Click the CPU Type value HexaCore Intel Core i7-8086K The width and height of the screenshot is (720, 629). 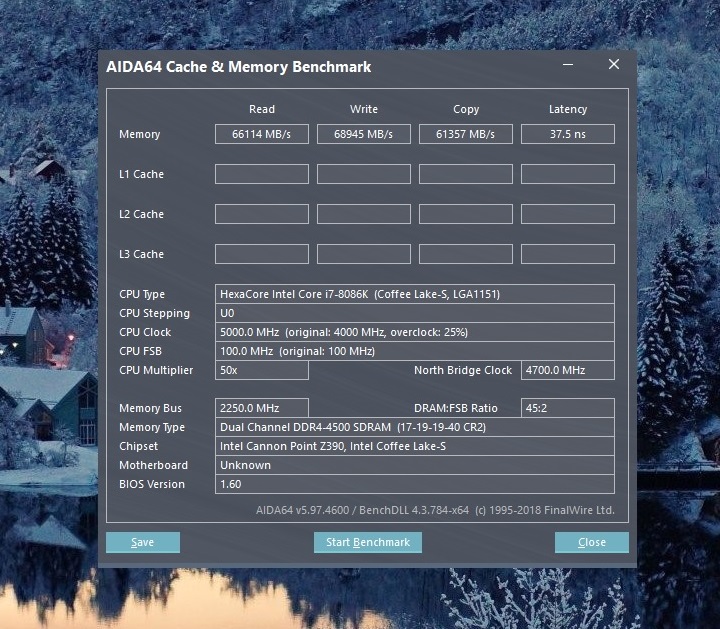tap(415, 294)
